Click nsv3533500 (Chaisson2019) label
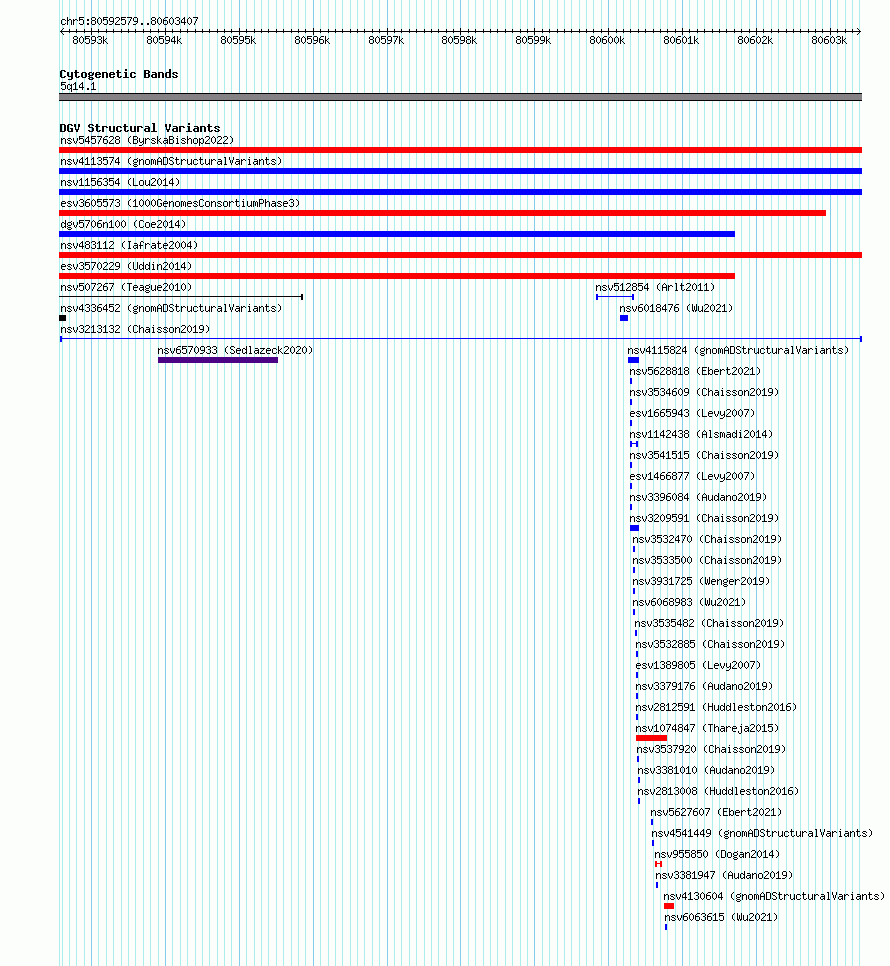890x966 pixels. tap(707, 560)
